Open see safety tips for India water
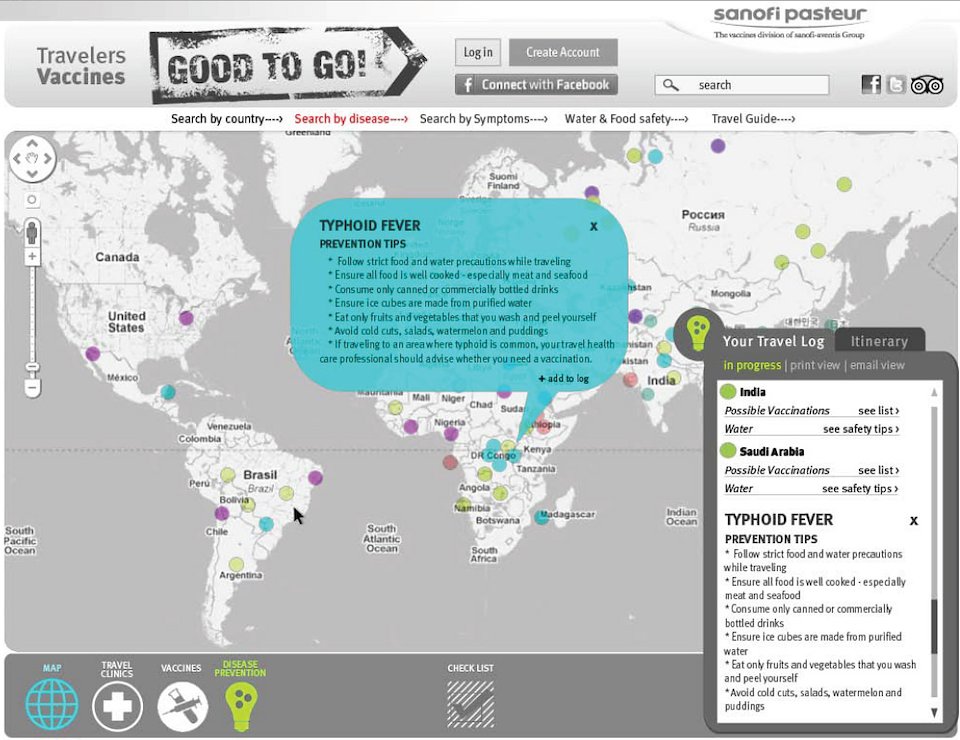 [861, 429]
